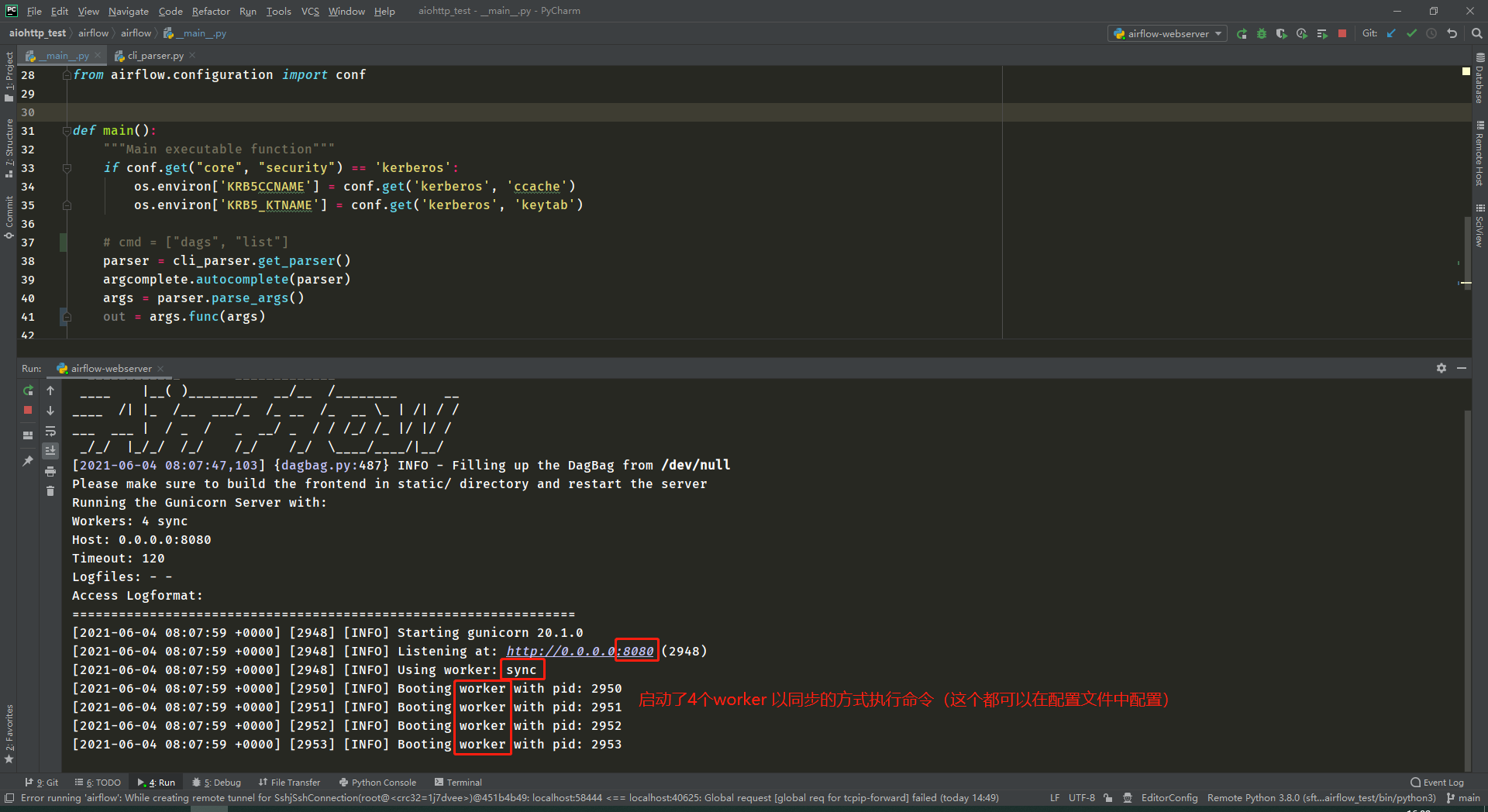Click the profile run icon
1488x812 pixels.
coord(1302,33)
